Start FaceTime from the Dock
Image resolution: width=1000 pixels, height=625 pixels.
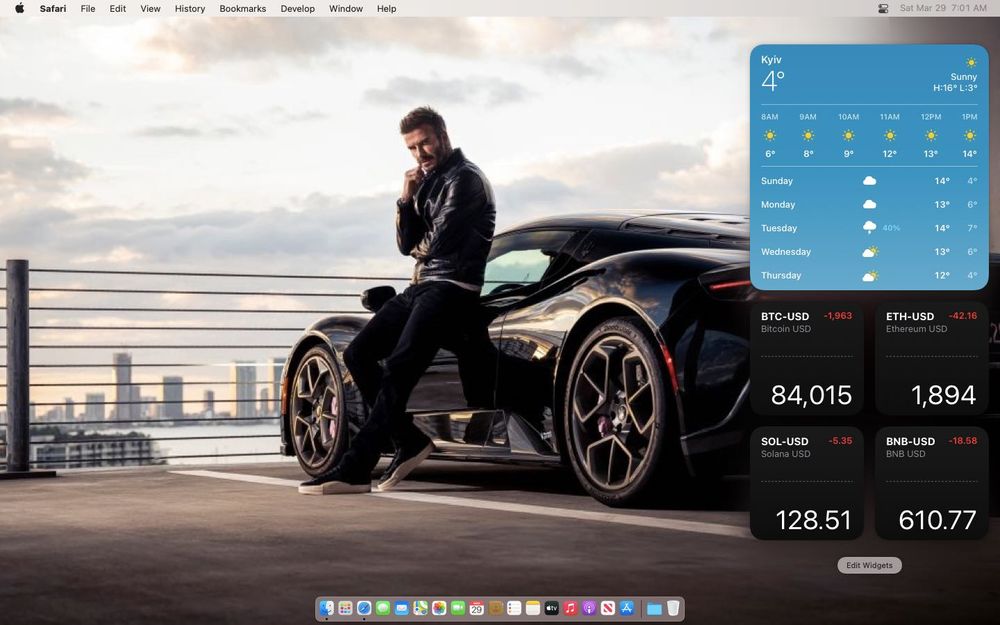(458, 608)
